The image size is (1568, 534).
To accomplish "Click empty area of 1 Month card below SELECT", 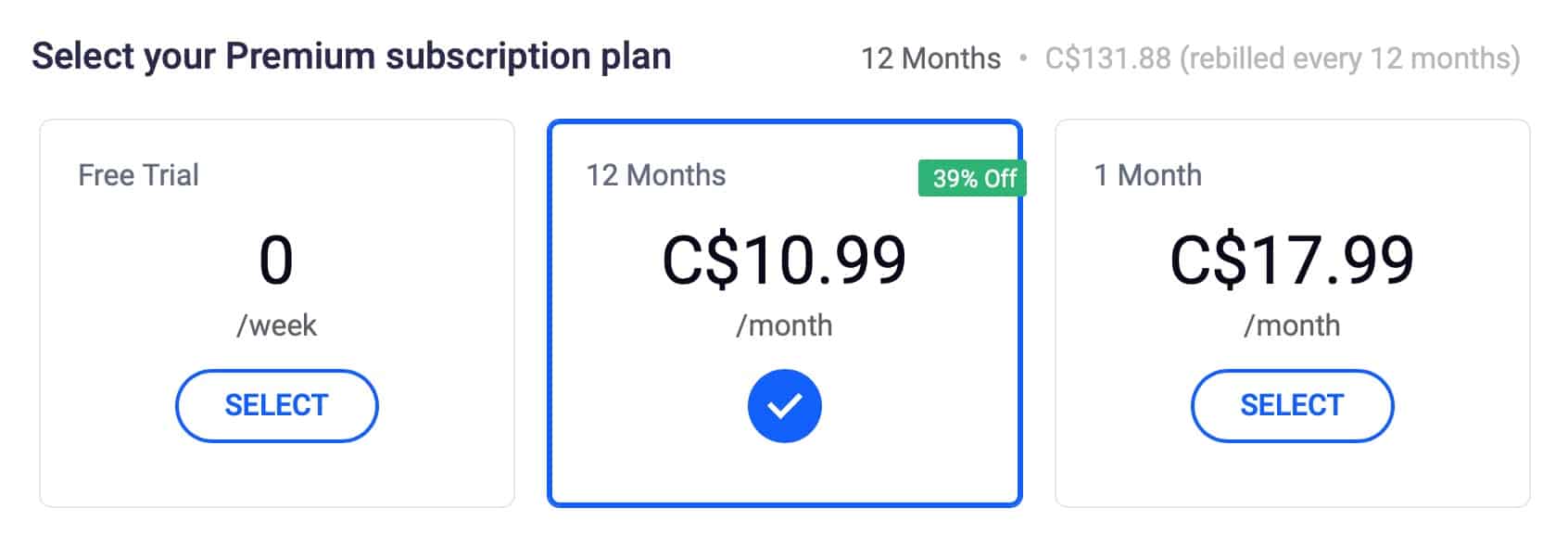I will [x=1292, y=475].
